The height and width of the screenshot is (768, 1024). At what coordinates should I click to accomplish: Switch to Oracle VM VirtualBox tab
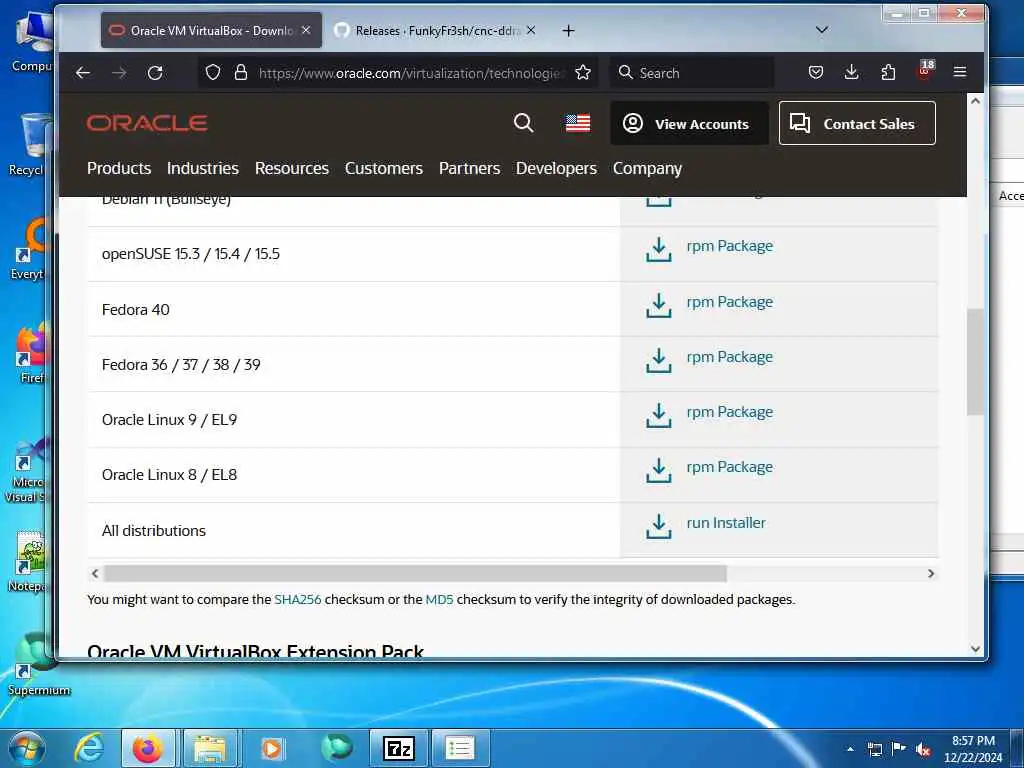pos(211,30)
